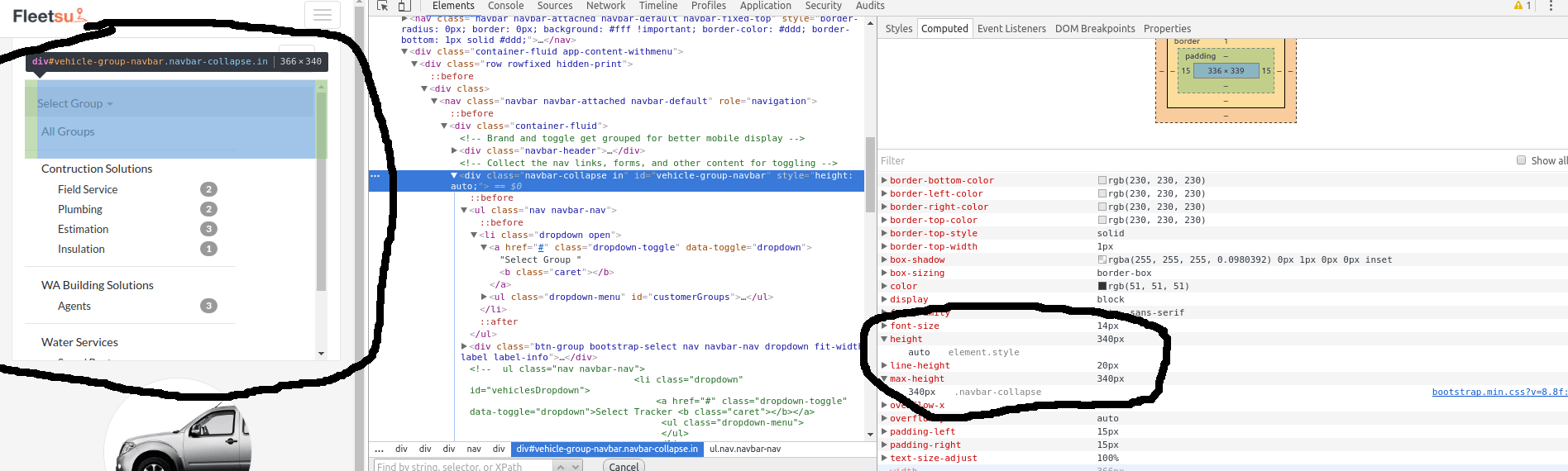This screenshot has height=471, width=1568.
Task: Open the Properties pane tab
Action: pos(1167,28)
